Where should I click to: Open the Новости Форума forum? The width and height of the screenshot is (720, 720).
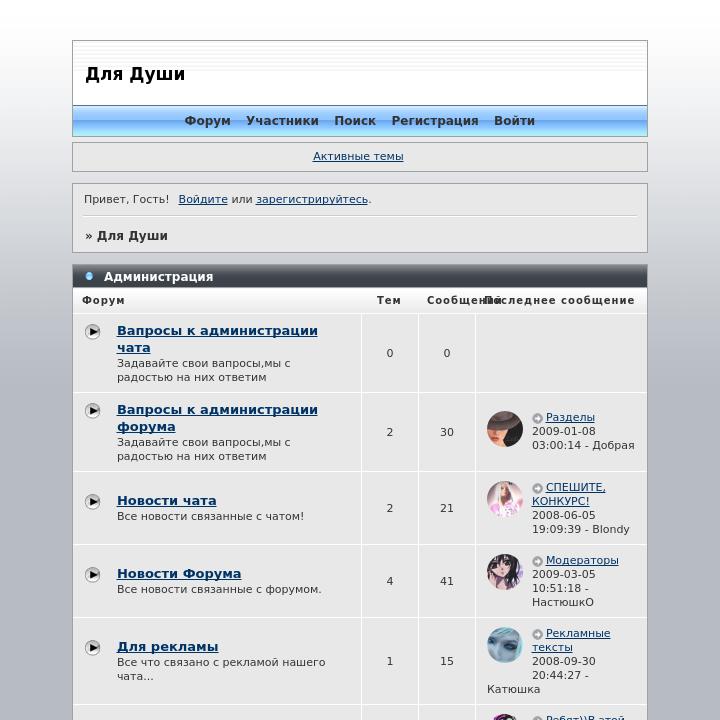[x=179, y=574]
